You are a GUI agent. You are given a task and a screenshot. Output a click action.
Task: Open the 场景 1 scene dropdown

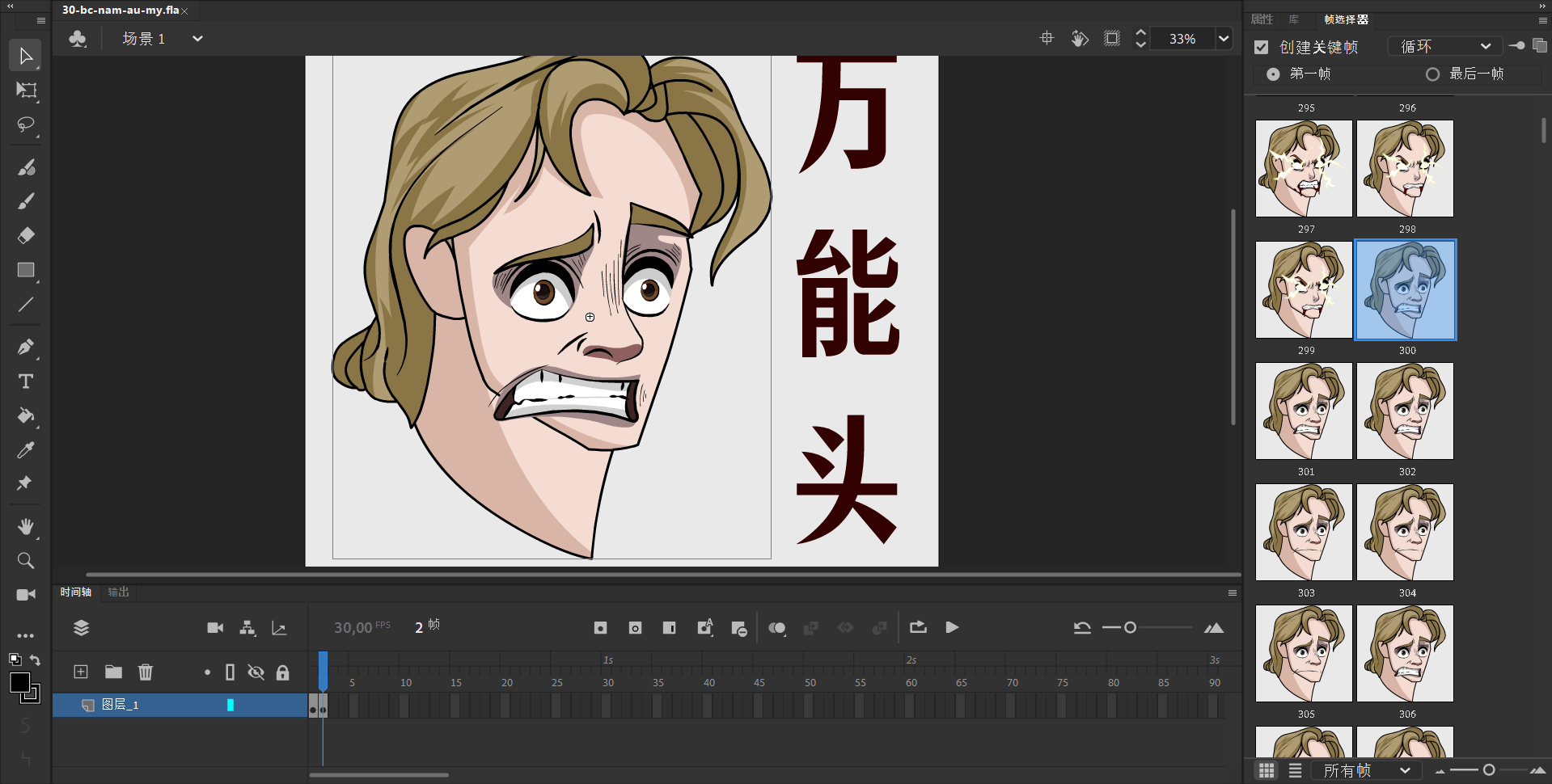click(197, 39)
